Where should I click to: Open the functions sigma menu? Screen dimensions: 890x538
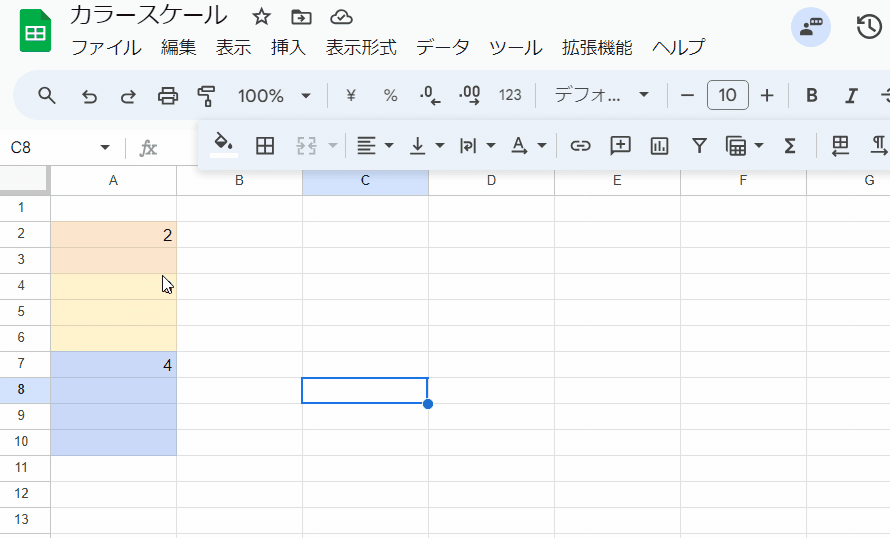pos(790,146)
